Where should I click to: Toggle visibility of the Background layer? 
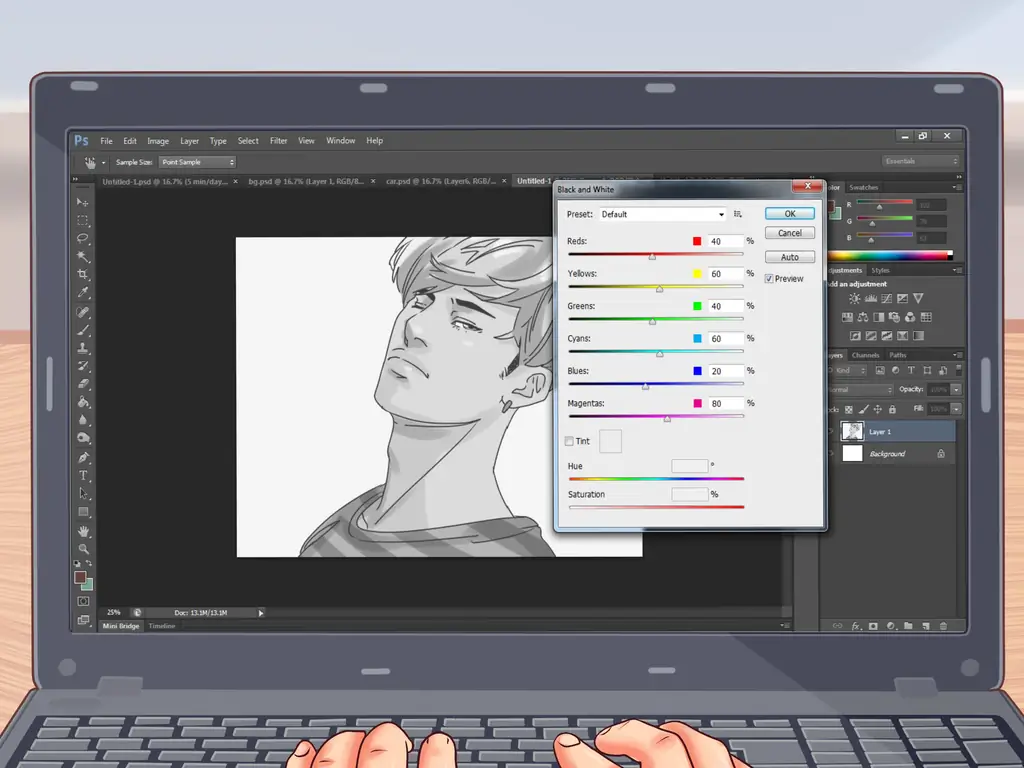point(831,454)
